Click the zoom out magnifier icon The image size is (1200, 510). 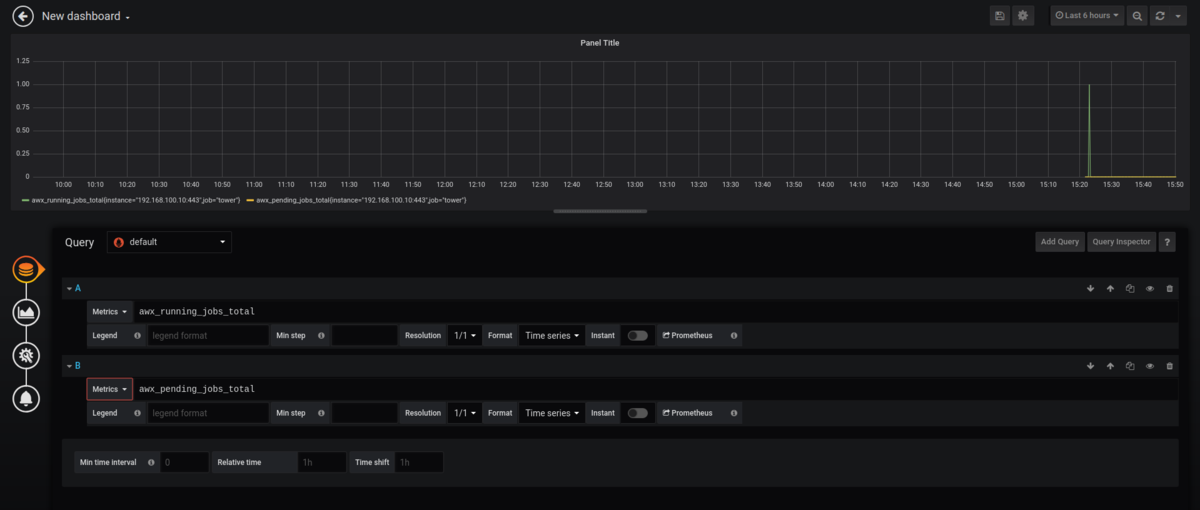pos(1137,16)
